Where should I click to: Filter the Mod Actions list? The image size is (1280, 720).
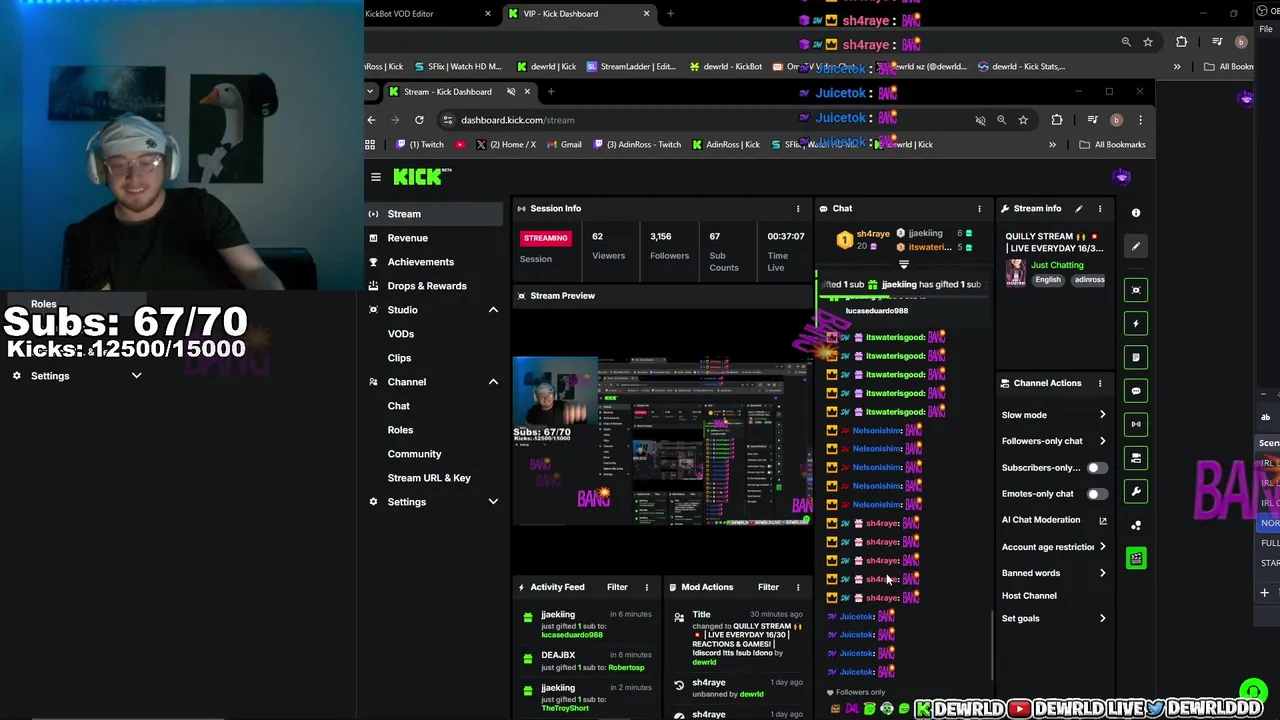click(x=768, y=587)
